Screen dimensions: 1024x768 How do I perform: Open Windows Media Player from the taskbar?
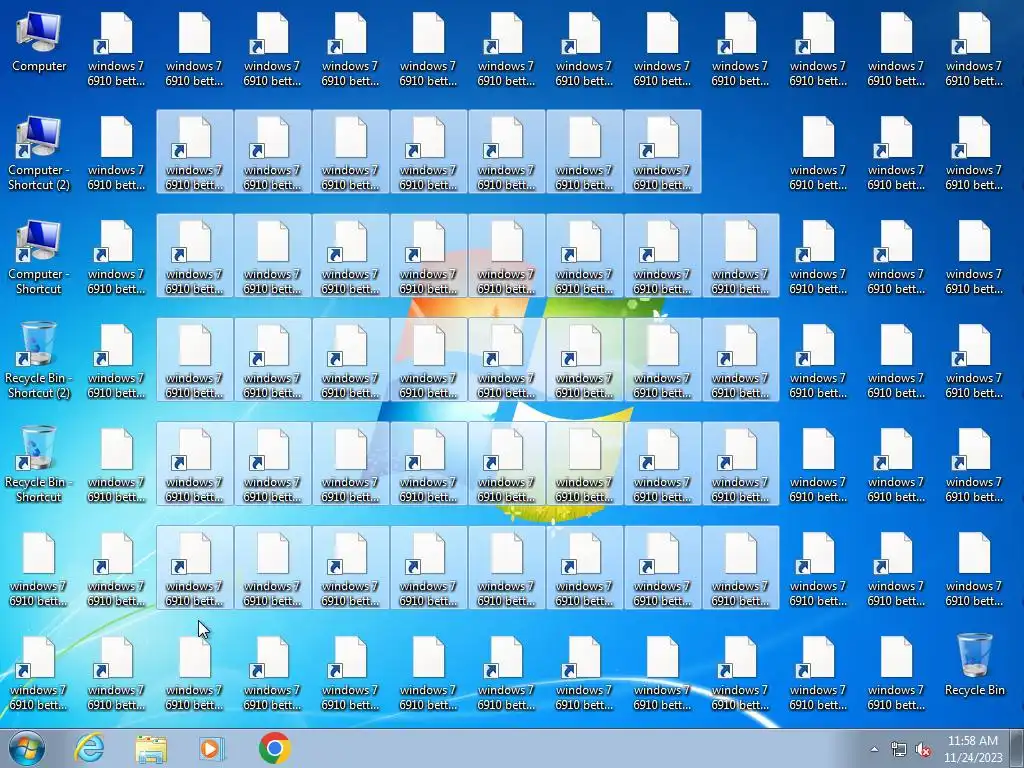tap(212, 748)
